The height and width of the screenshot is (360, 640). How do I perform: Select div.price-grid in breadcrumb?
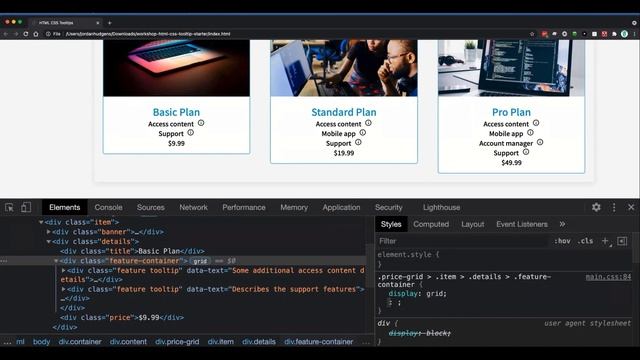(x=177, y=342)
